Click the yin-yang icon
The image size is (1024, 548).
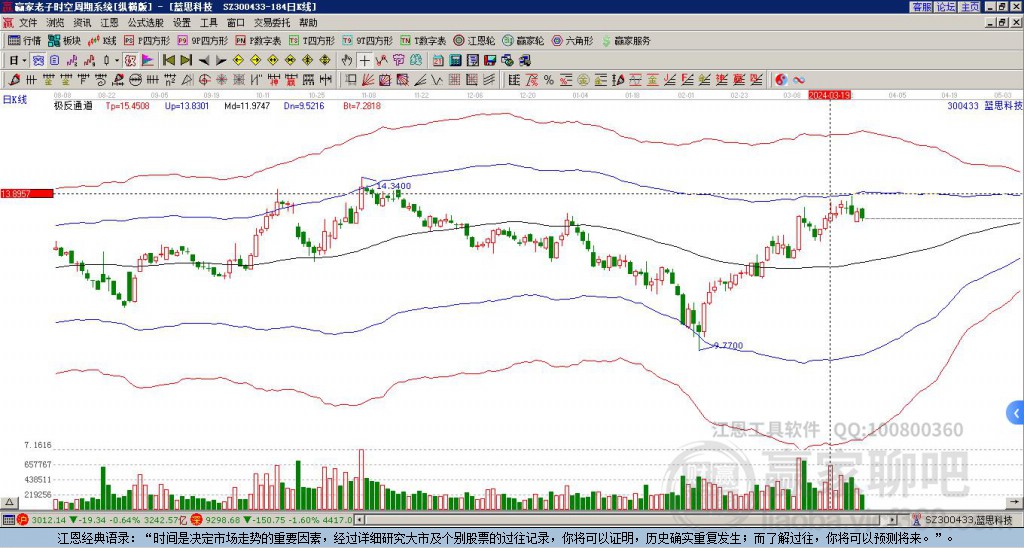781,80
